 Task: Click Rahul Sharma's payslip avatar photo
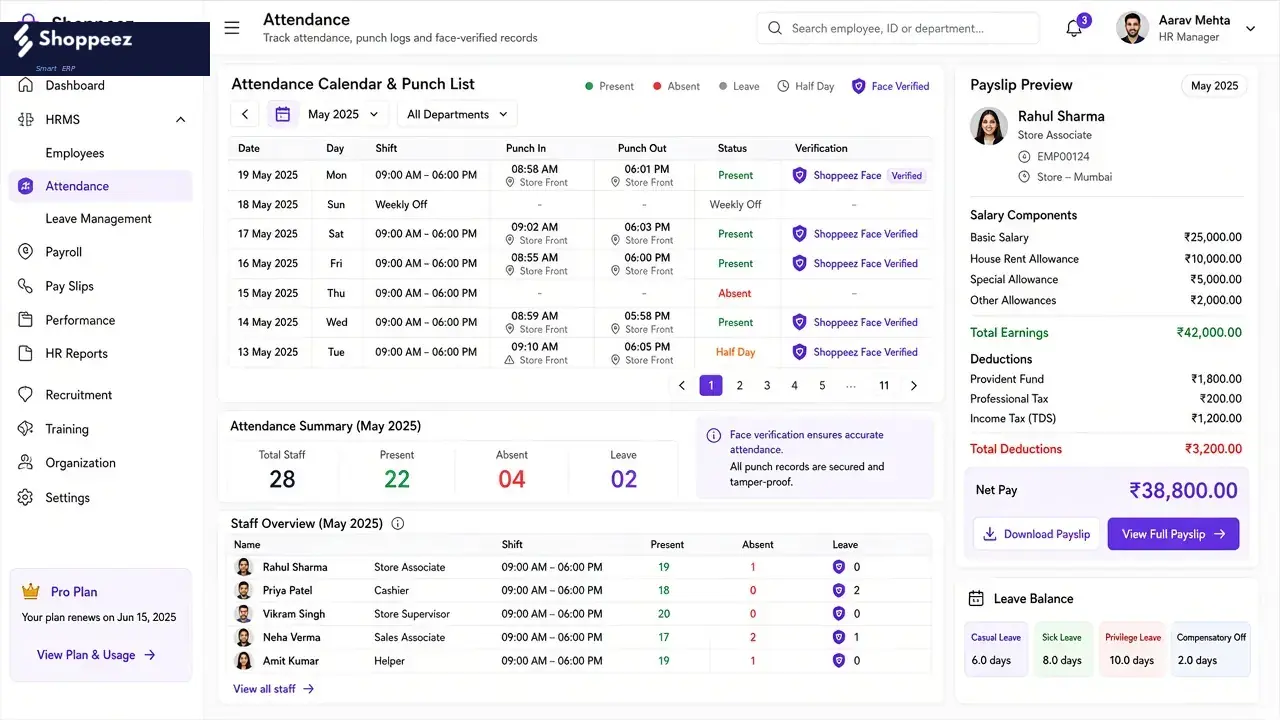tap(989, 126)
